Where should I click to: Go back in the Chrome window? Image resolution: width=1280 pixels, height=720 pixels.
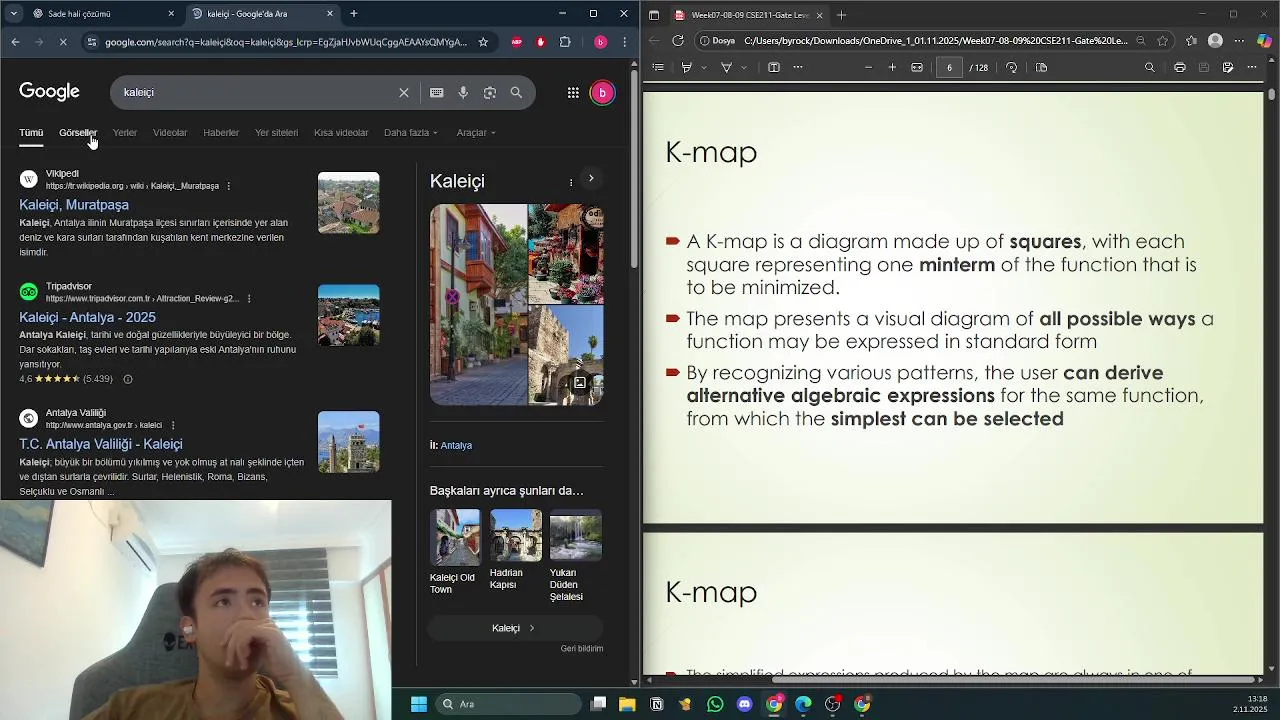(15, 42)
